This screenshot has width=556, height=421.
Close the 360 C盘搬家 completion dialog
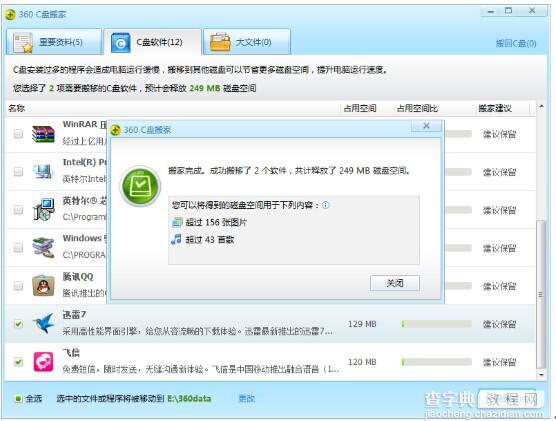pos(427,126)
